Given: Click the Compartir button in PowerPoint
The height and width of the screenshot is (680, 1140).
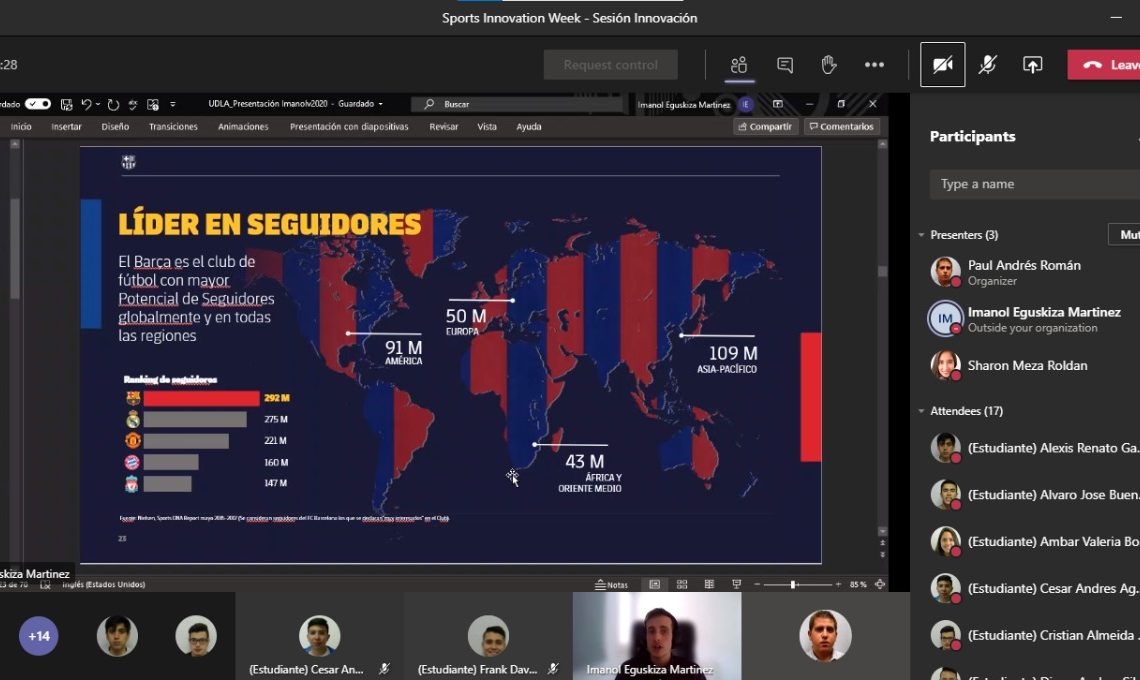Looking at the screenshot, I should (x=765, y=127).
